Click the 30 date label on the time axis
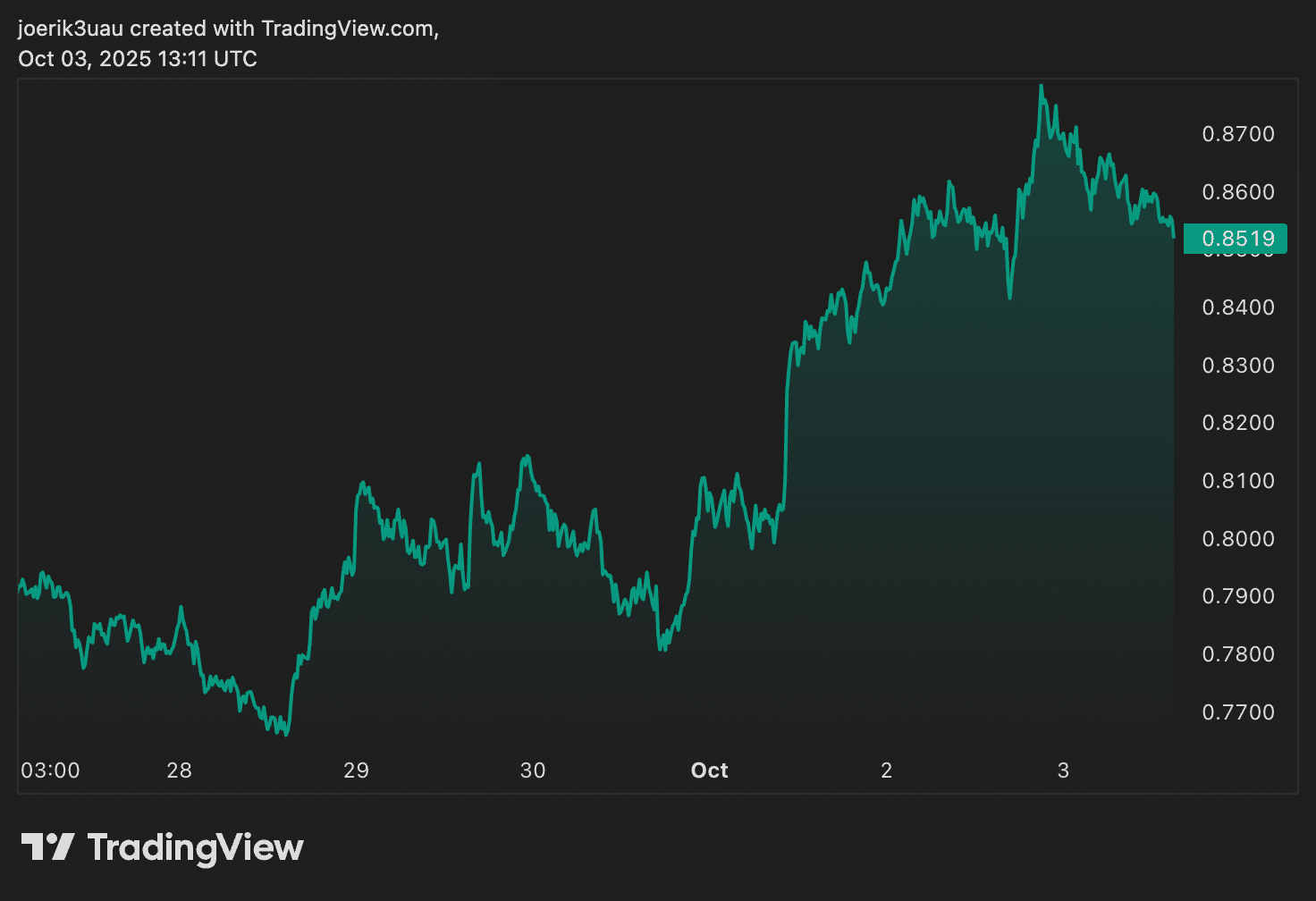The height and width of the screenshot is (901, 1316). click(x=533, y=770)
